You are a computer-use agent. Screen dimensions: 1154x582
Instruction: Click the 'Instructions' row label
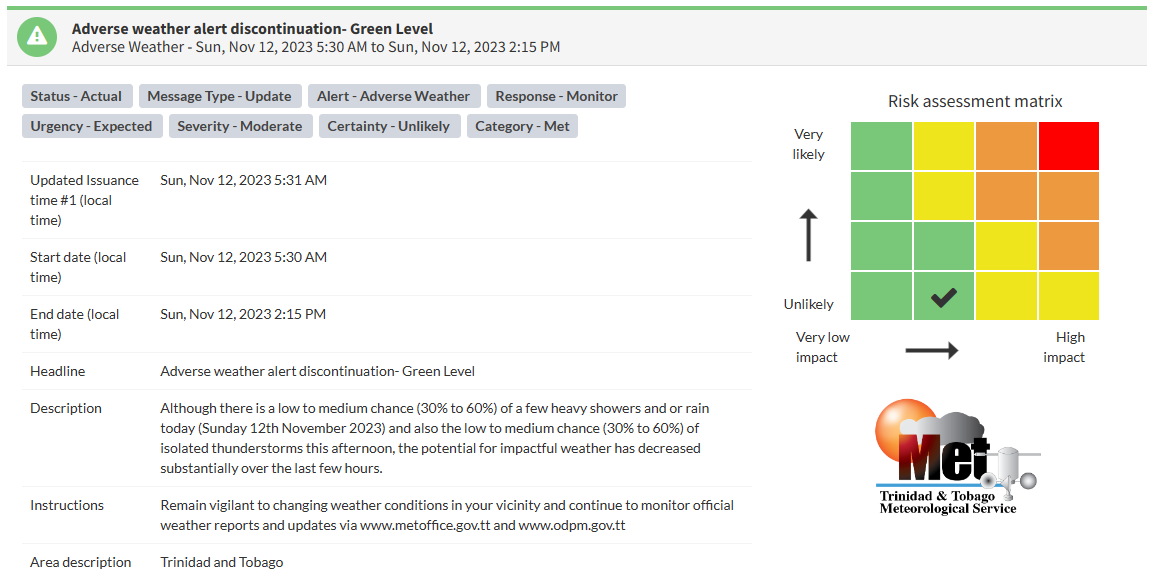[67, 505]
